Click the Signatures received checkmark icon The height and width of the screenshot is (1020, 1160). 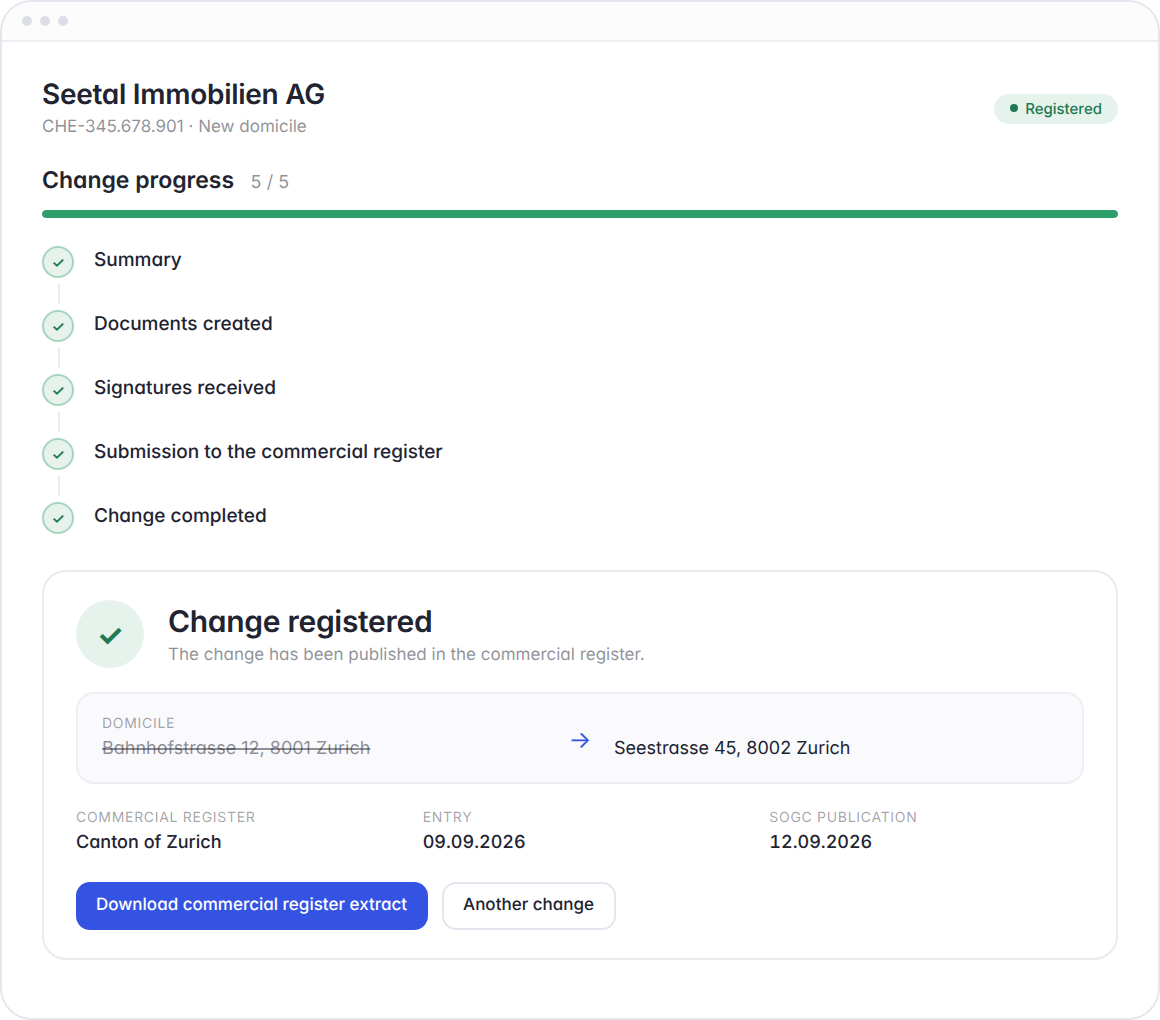pyautogui.click(x=58, y=390)
